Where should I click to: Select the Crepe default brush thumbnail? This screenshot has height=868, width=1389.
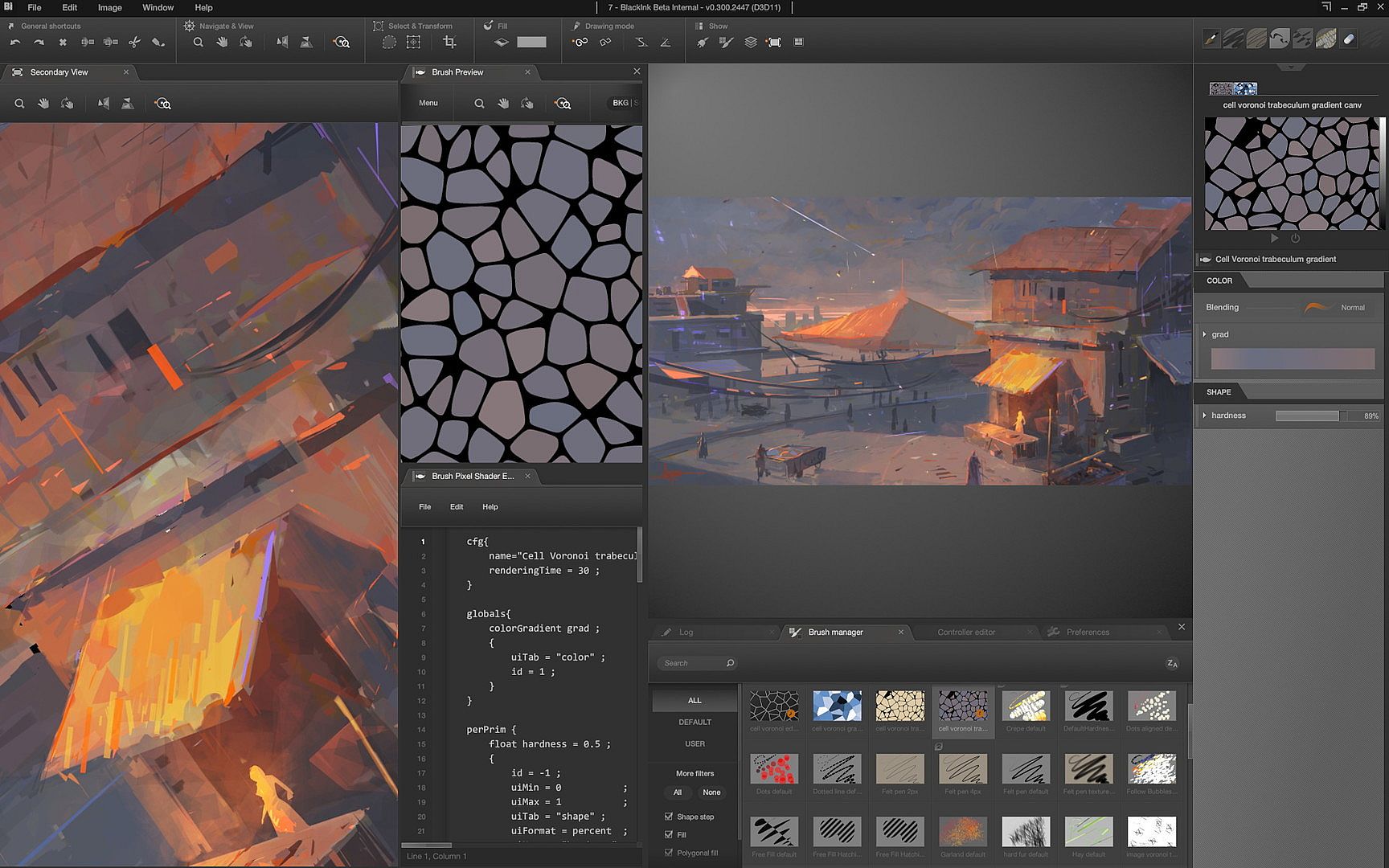pyautogui.click(x=1026, y=706)
